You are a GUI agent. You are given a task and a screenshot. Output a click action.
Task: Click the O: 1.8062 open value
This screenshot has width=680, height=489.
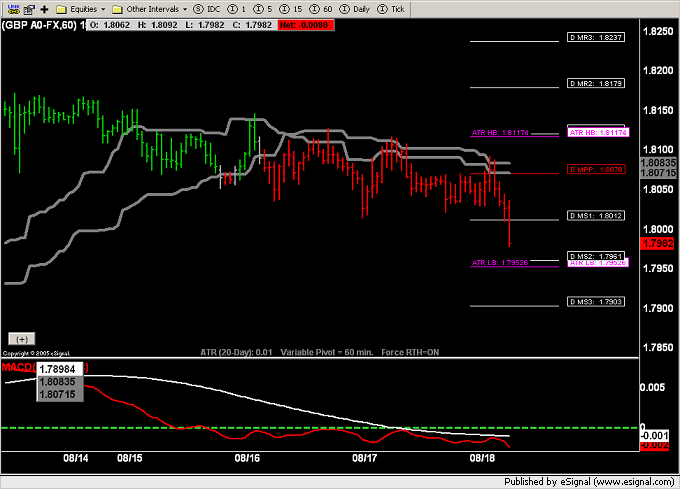tap(110, 25)
